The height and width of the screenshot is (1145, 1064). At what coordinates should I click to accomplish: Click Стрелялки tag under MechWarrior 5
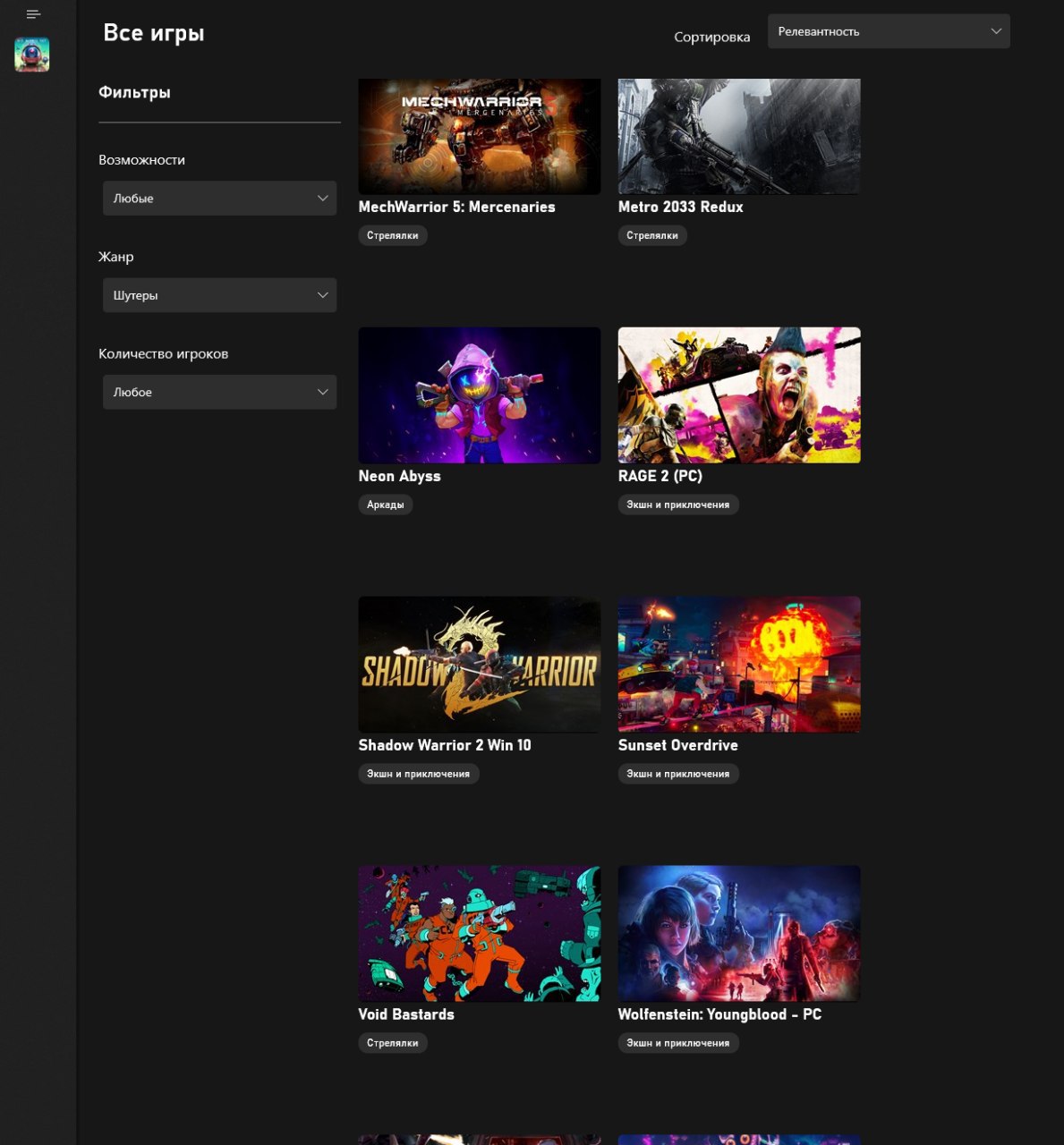pos(393,235)
